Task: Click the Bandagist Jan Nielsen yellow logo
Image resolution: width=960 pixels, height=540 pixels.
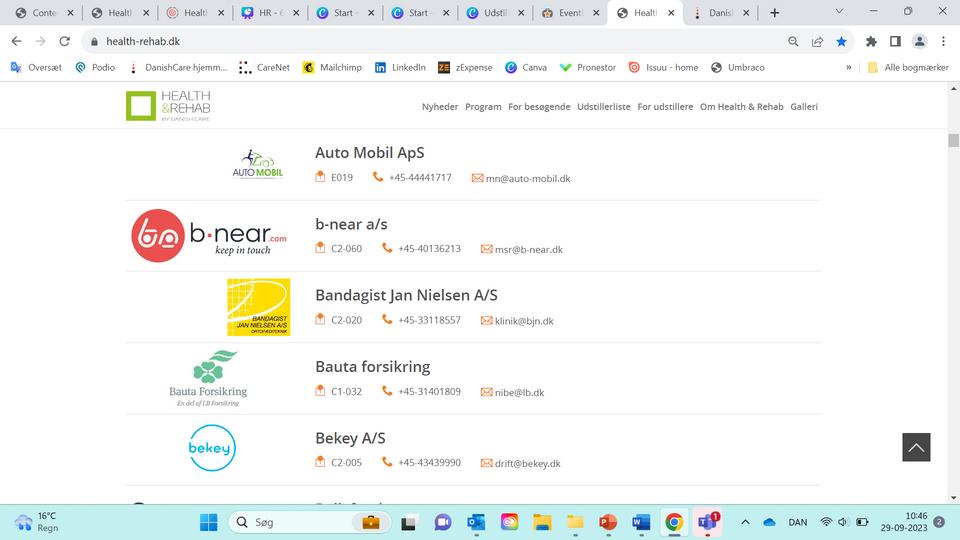Action: [x=258, y=307]
